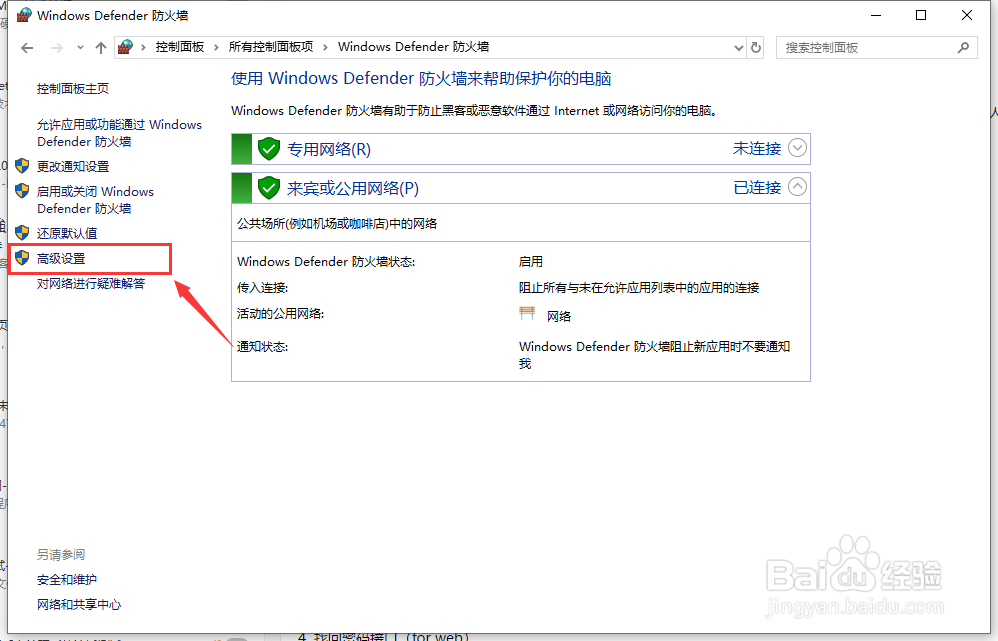Open the address bar history dropdown arrow
This screenshot has height=641, width=998.
738,47
